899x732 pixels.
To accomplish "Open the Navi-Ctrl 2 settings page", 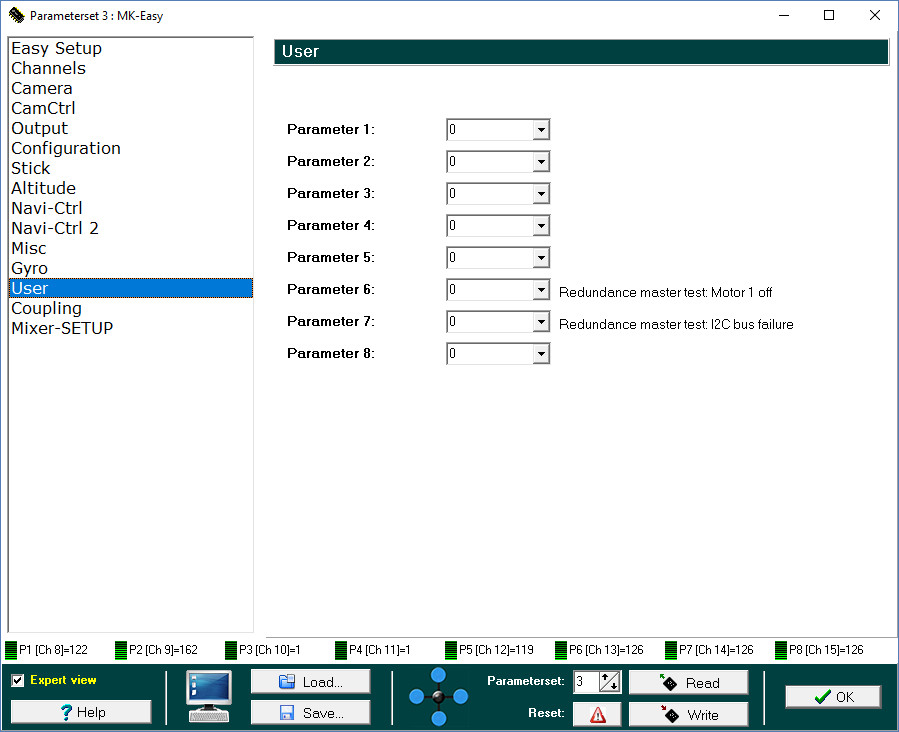I will [x=55, y=228].
